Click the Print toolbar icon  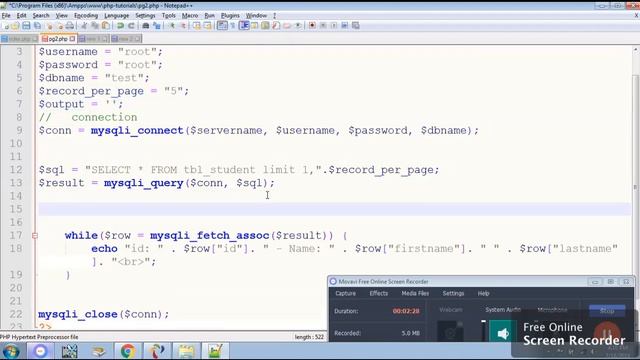(69, 26)
